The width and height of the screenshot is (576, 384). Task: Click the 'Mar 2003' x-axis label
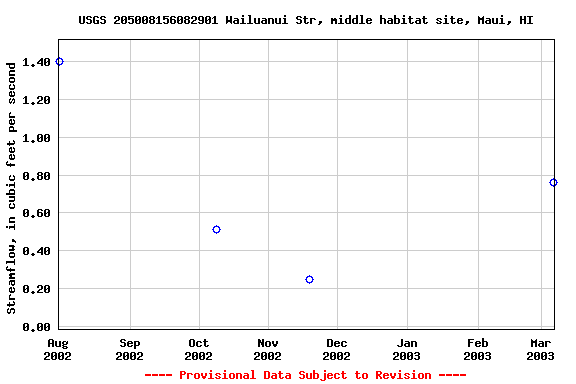[x=541, y=349]
